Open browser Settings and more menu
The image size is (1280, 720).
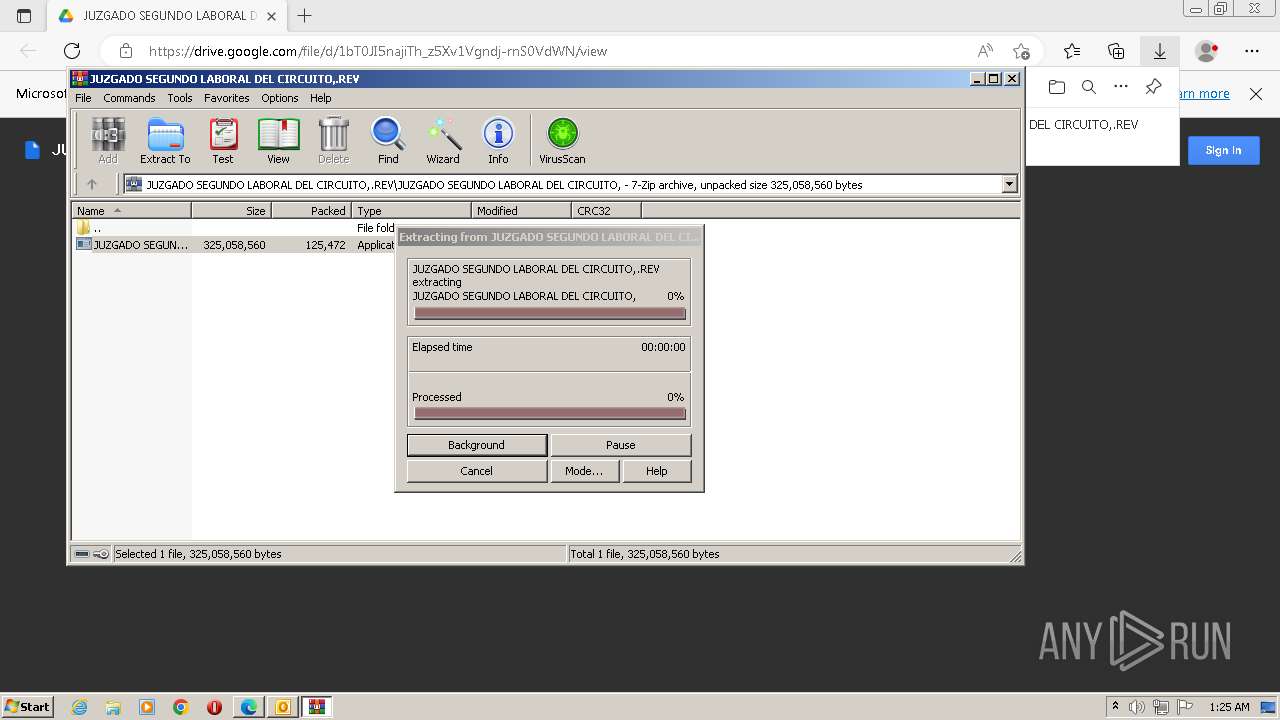coord(1252,51)
